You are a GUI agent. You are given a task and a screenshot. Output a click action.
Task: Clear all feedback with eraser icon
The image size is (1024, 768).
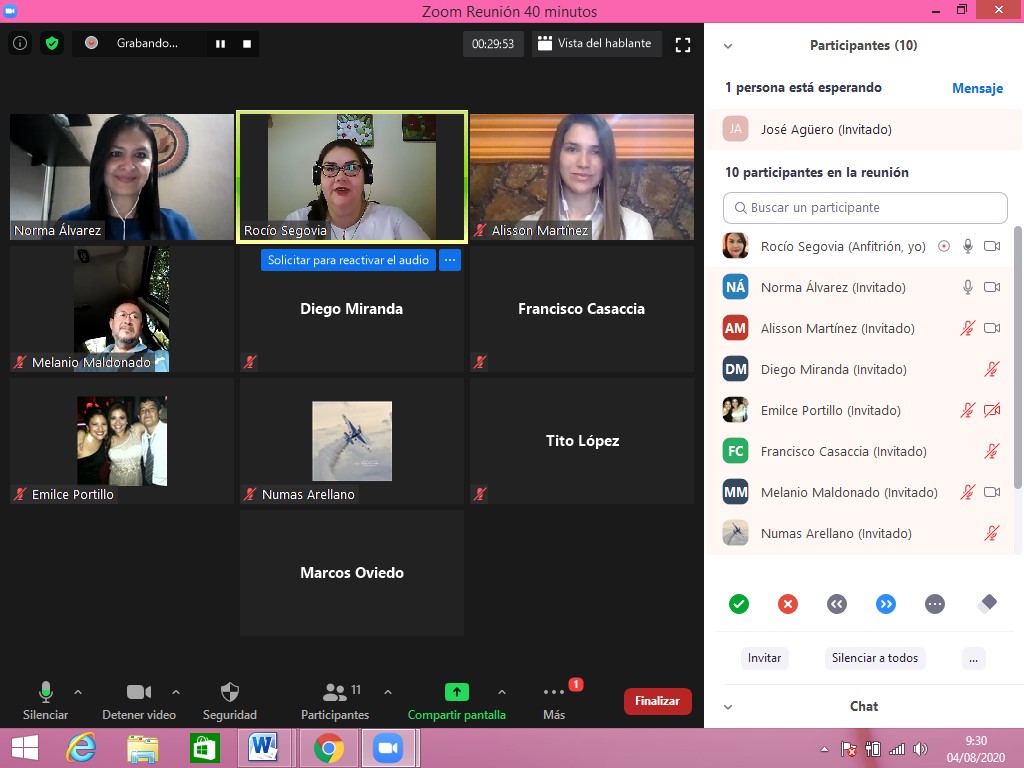point(987,603)
